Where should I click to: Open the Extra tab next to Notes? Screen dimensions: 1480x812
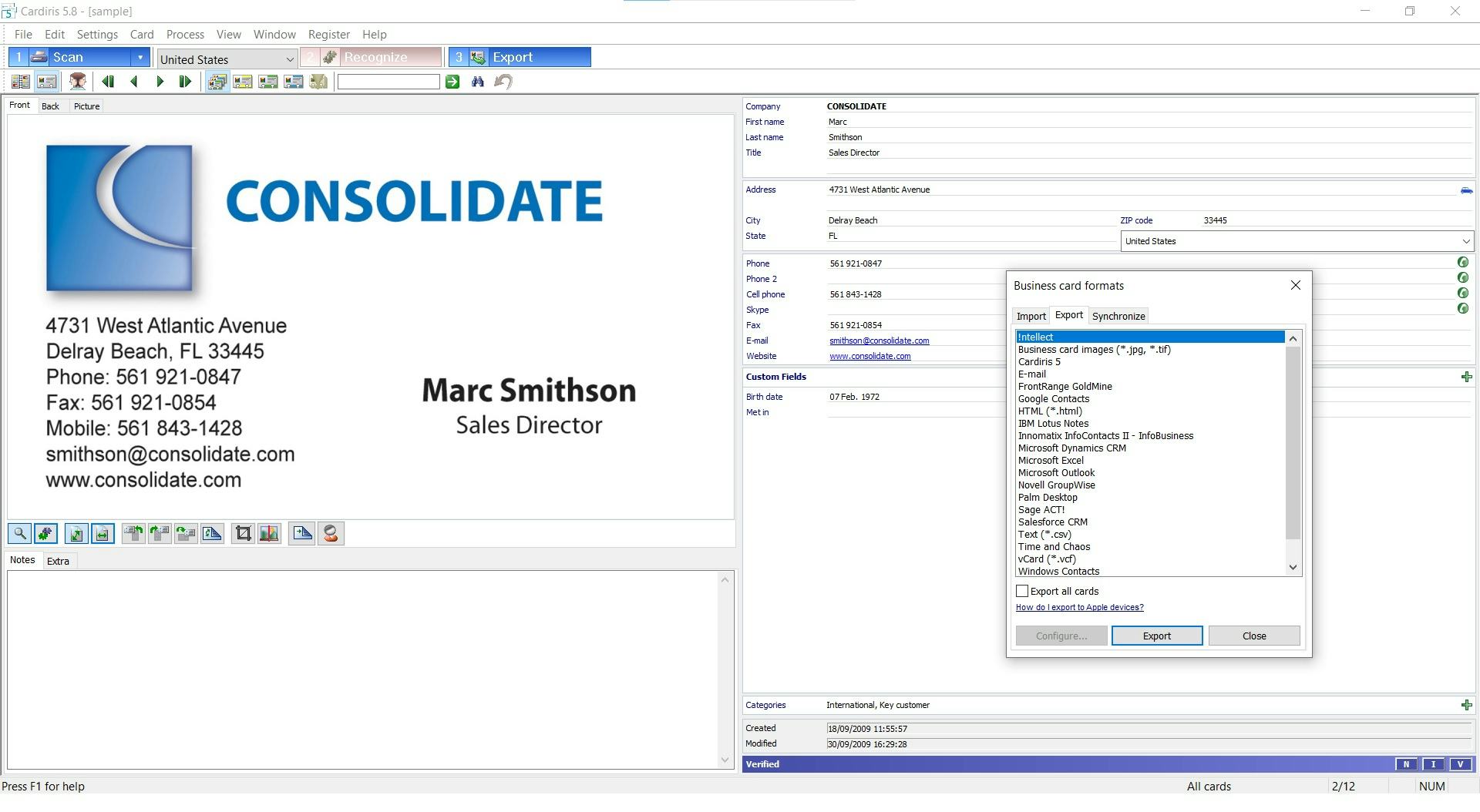coord(58,562)
